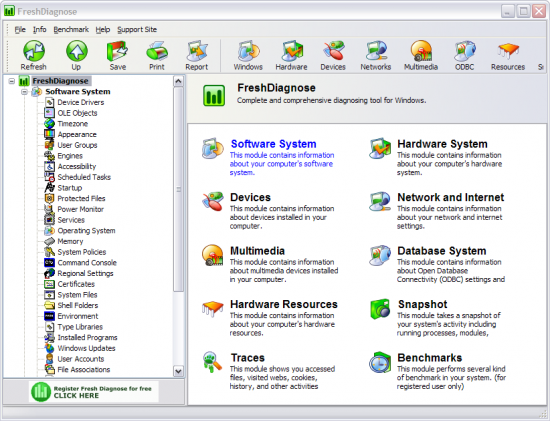
Task: Click the Software System module icon
Action: point(213,148)
